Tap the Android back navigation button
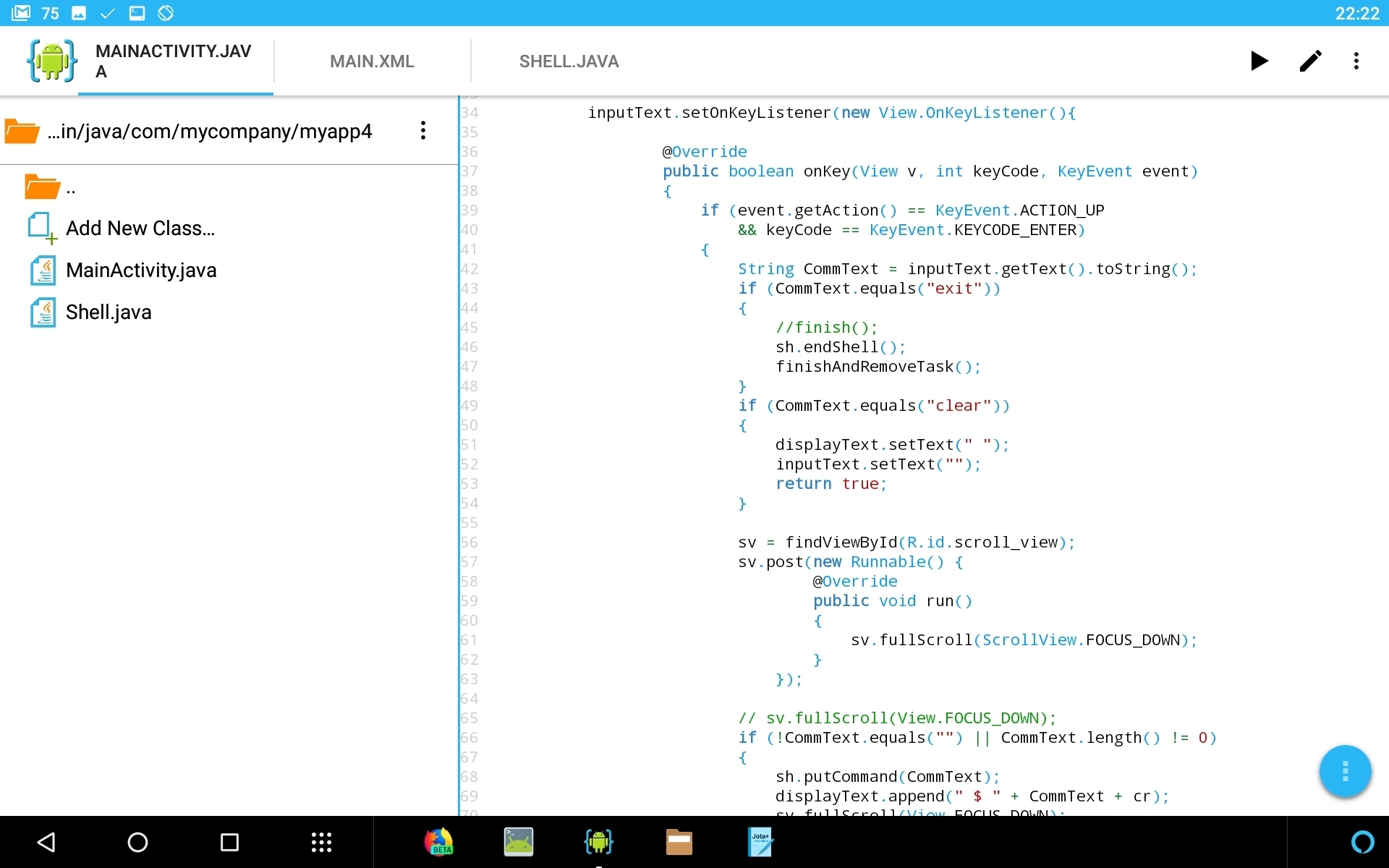This screenshot has width=1389, height=868. pyautogui.click(x=46, y=842)
